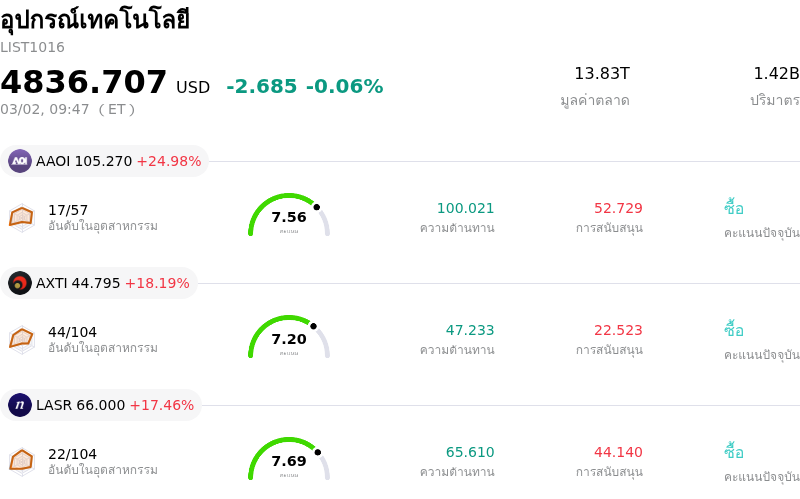The height and width of the screenshot is (499, 800).
Task: Click the 13.83T market cap figure
Action: [601, 74]
